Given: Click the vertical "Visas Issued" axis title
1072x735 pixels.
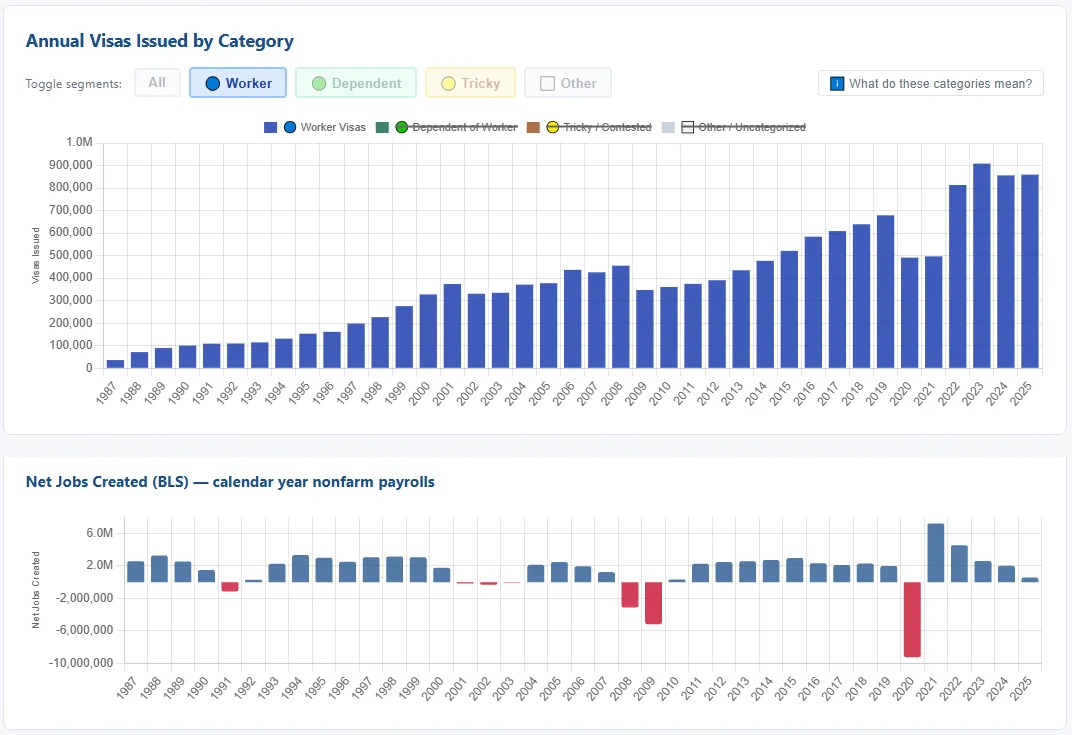Looking at the screenshot, I should pyautogui.click(x=36, y=256).
